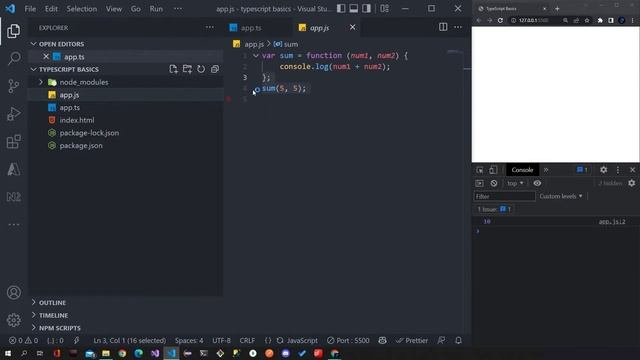This screenshot has height=360, width=640.
Task: Expand the node_modules folder
Action: click(x=41, y=82)
